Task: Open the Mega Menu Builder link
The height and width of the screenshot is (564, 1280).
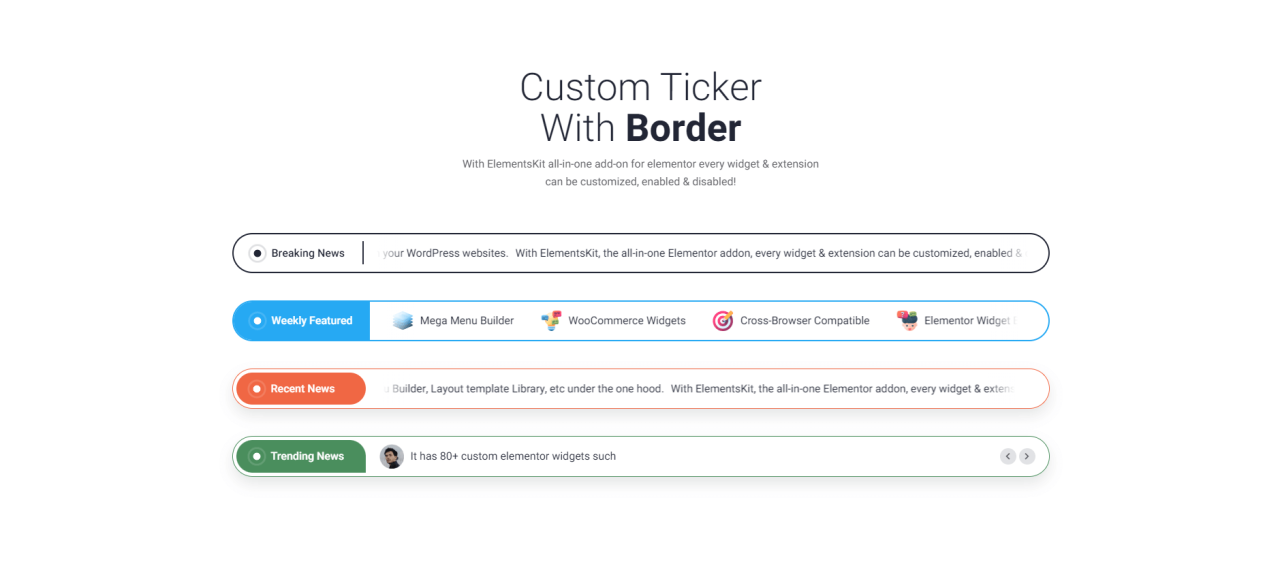Action: 467,321
